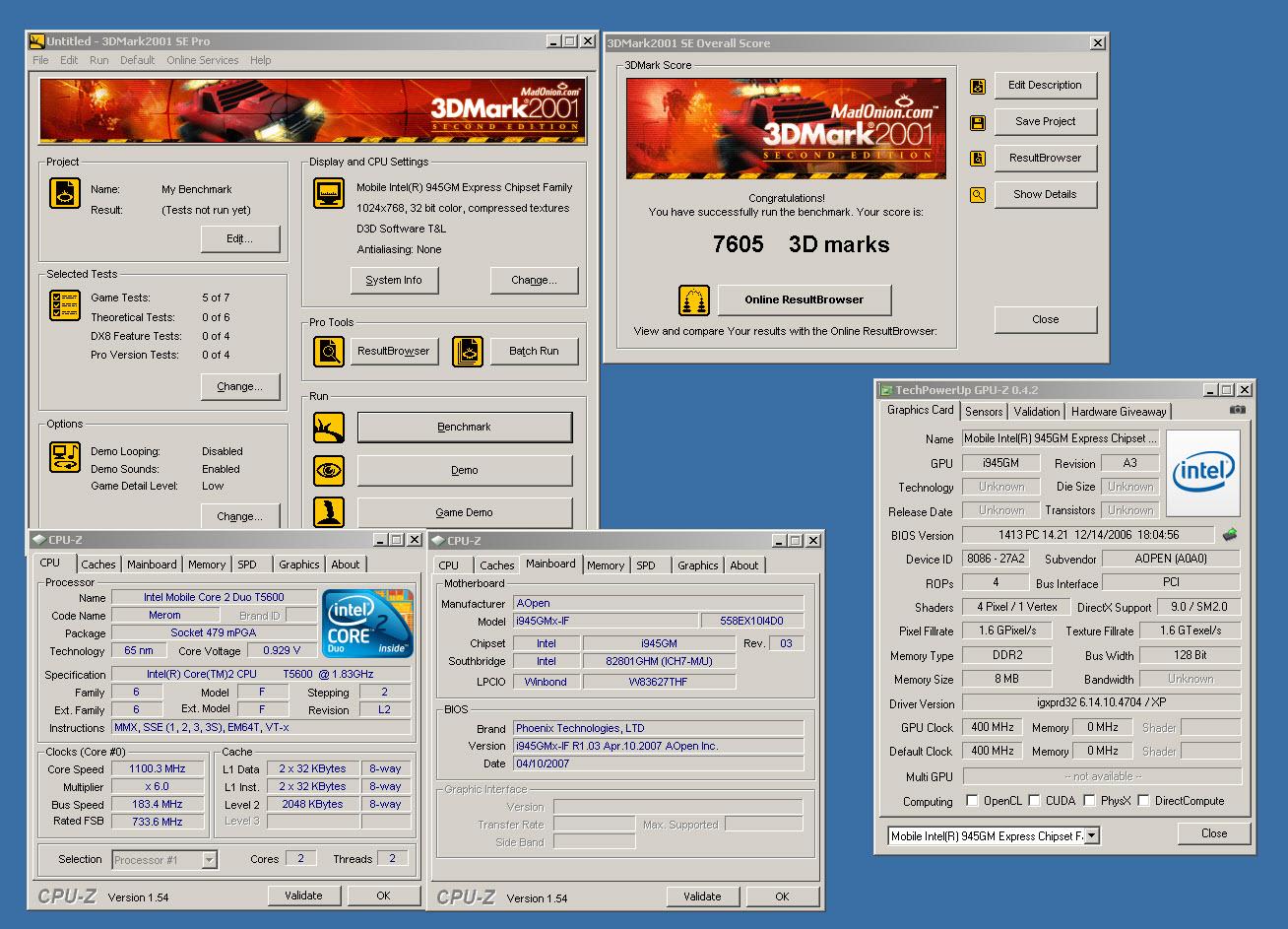The image size is (1288, 929).
Task: Click the ResultBrowser magnifier icon in Pro Tools
Action: pyautogui.click(x=329, y=351)
